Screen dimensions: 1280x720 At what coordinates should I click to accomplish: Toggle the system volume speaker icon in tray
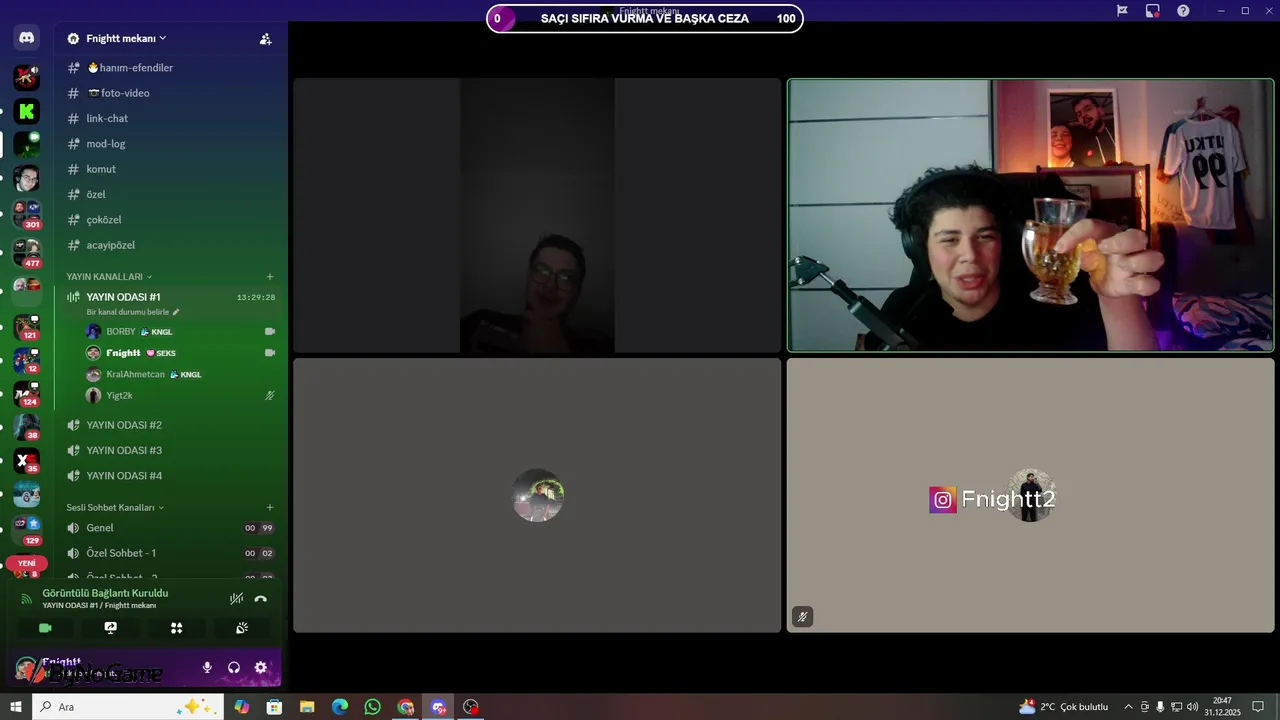[x=1192, y=707]
